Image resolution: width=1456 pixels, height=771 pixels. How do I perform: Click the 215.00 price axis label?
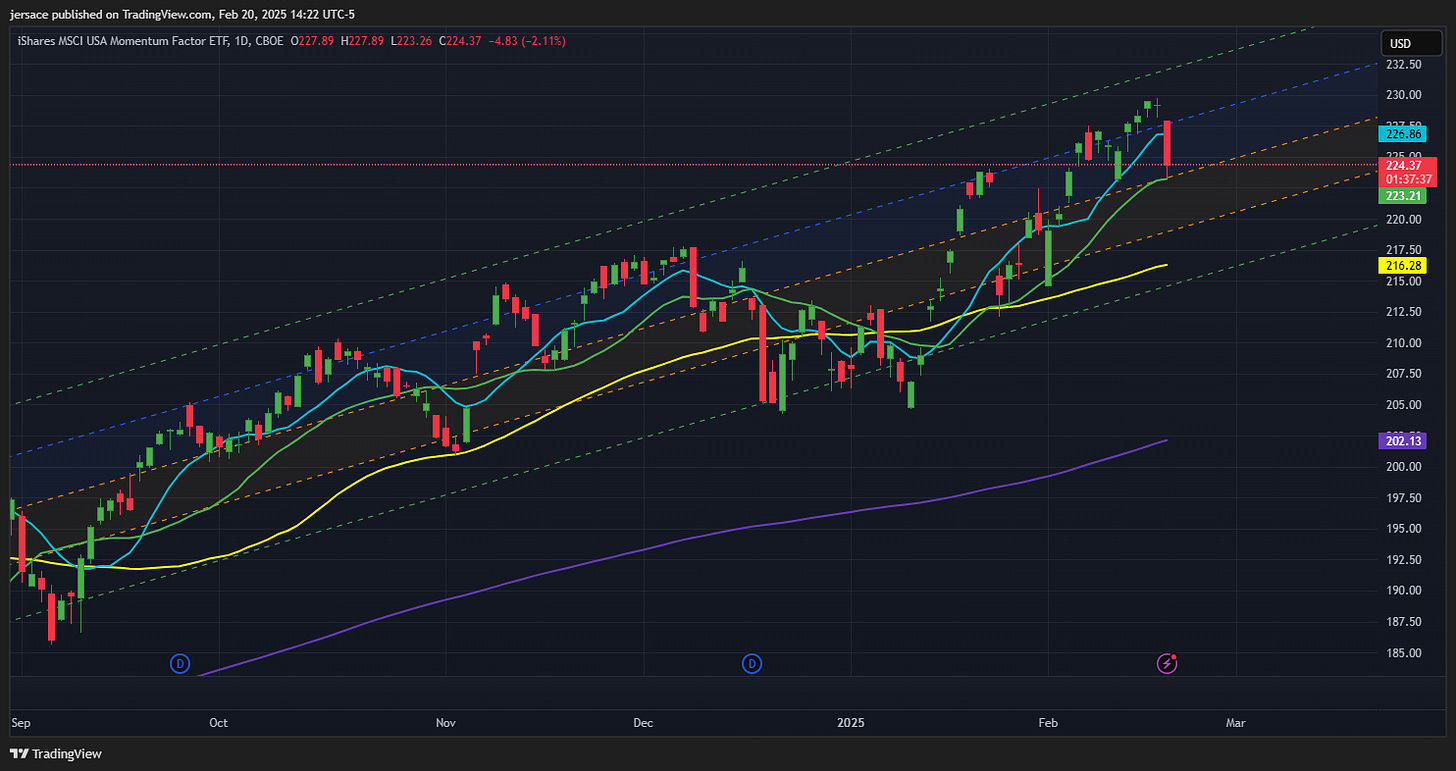coord(1404,282)
